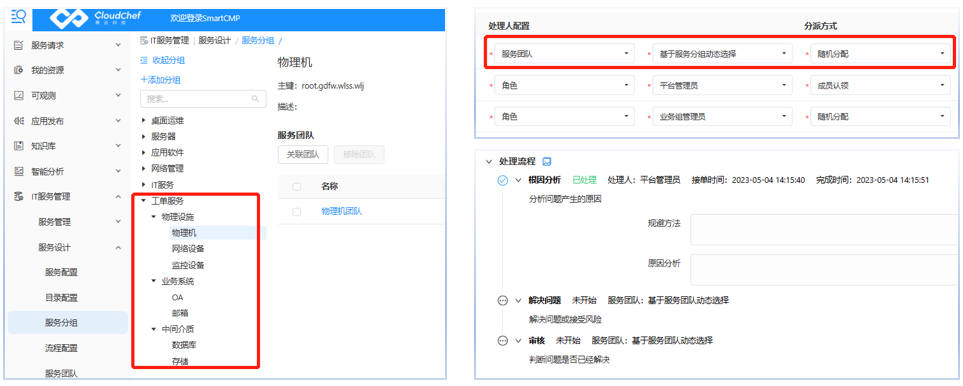Viewport: 963px width, 386px height.
Task: Select the 数据库 tree item
Action: [x=184, y=345]
